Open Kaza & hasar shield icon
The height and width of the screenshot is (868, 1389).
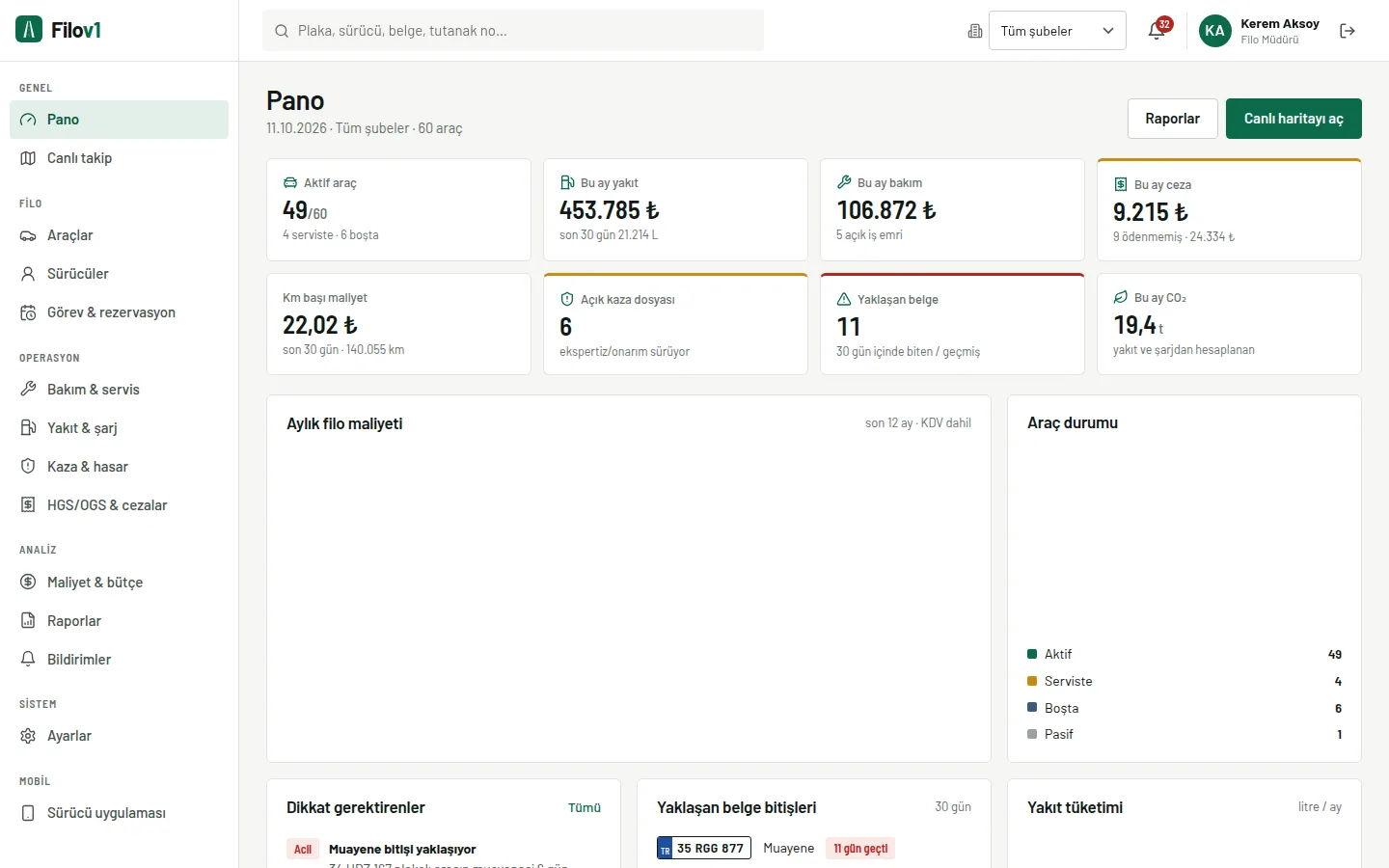[x=28, y=467]
